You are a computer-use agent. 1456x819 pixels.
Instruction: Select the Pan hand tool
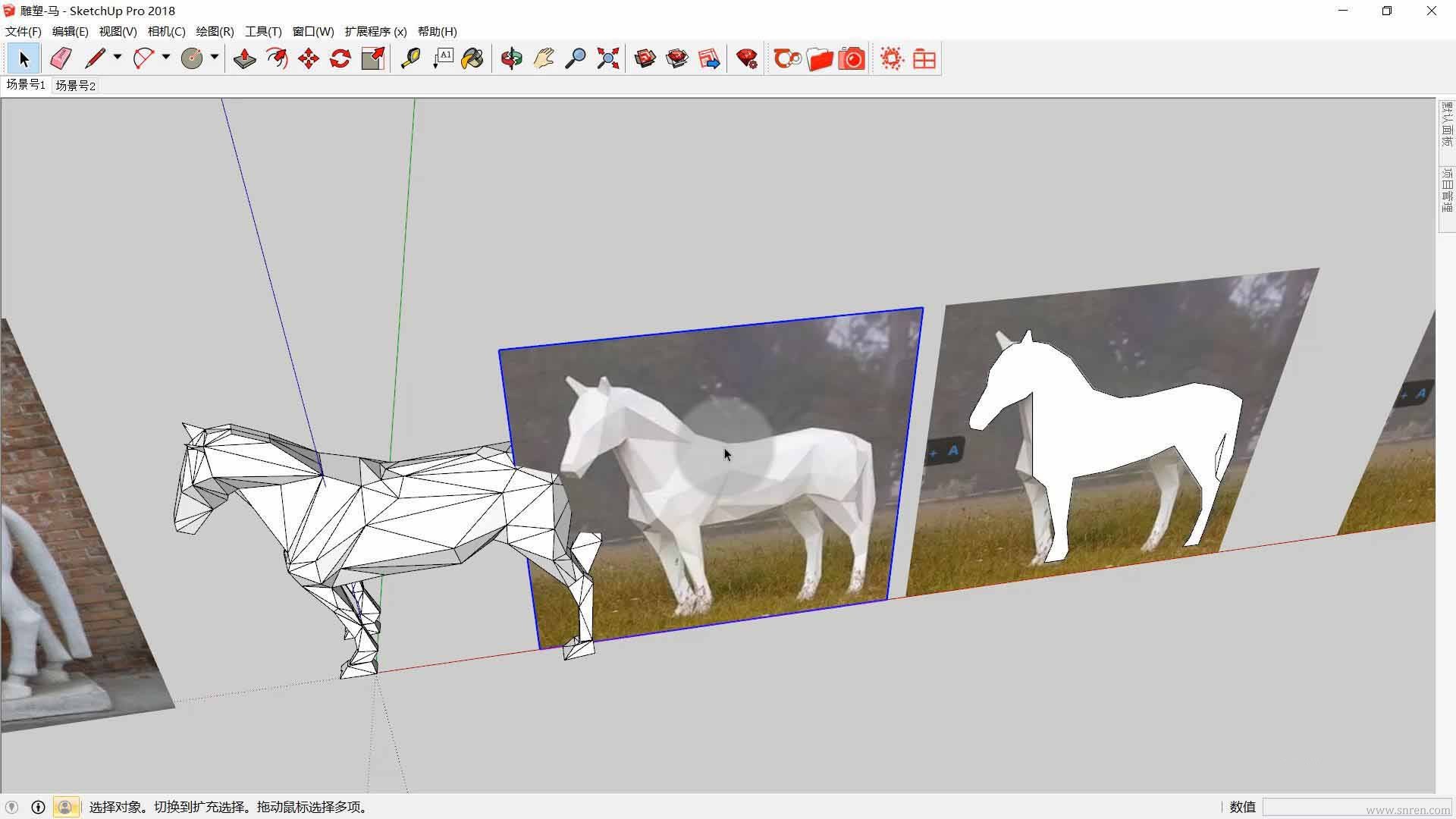[544, 58]
